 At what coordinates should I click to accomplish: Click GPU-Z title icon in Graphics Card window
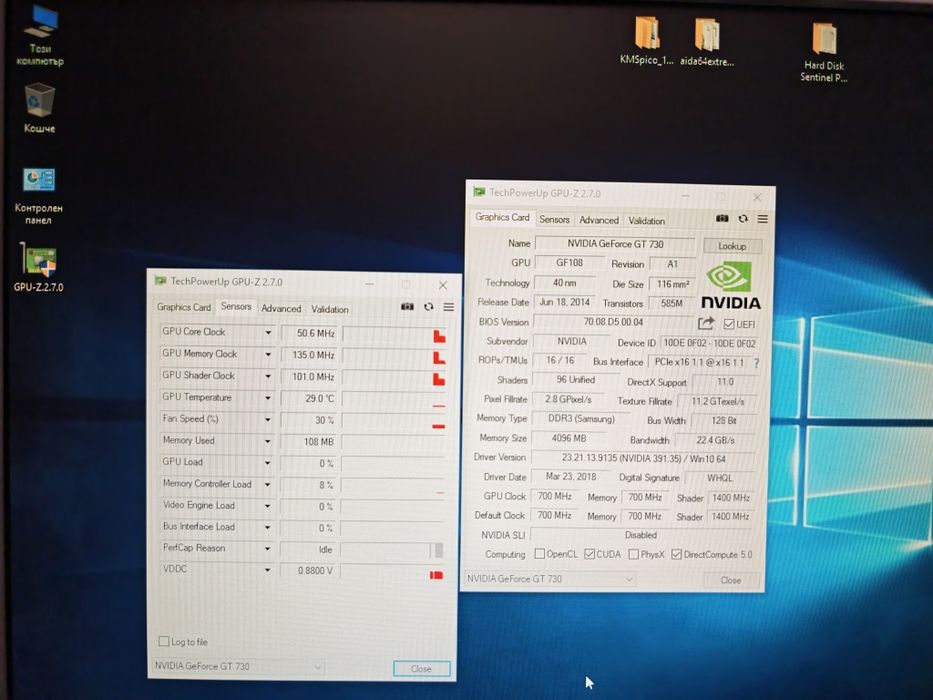479,192
